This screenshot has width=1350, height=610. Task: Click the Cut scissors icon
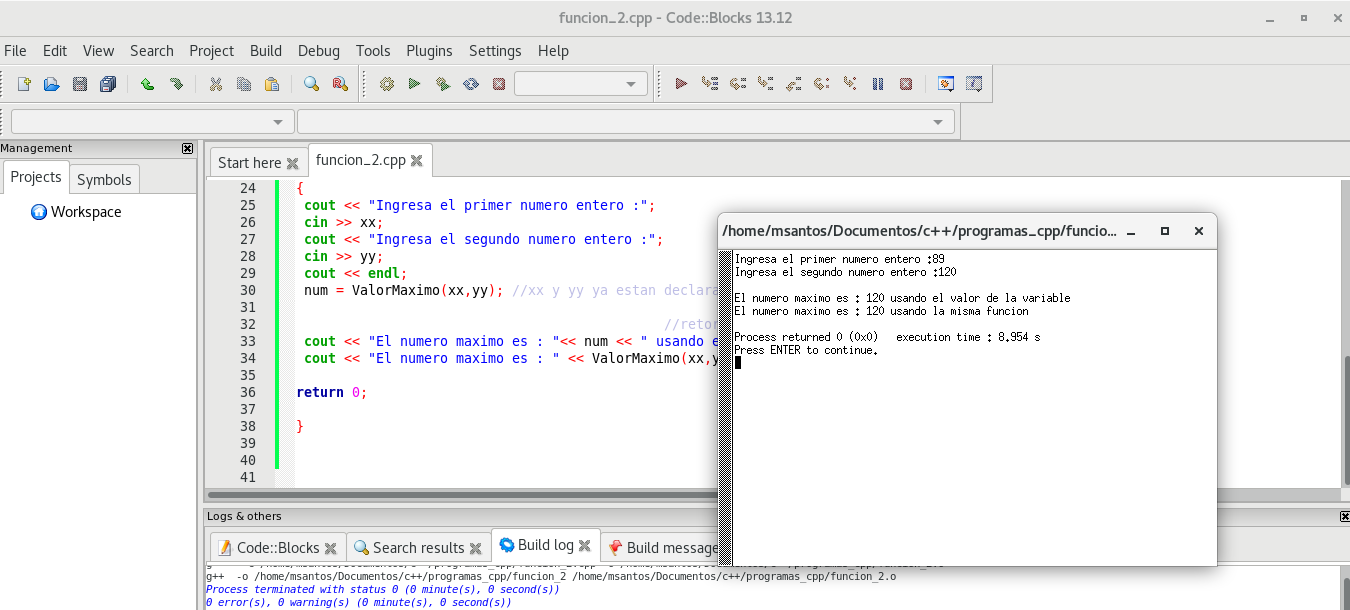pos(215,84)
